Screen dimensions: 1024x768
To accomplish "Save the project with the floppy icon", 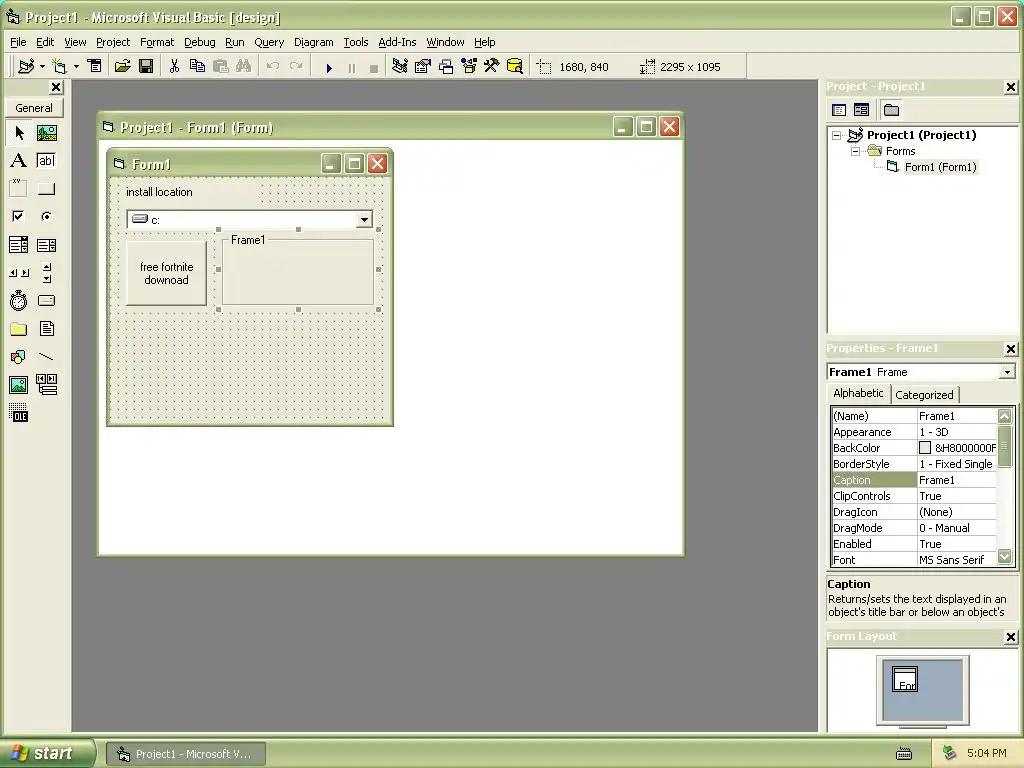I will [146, 67].
